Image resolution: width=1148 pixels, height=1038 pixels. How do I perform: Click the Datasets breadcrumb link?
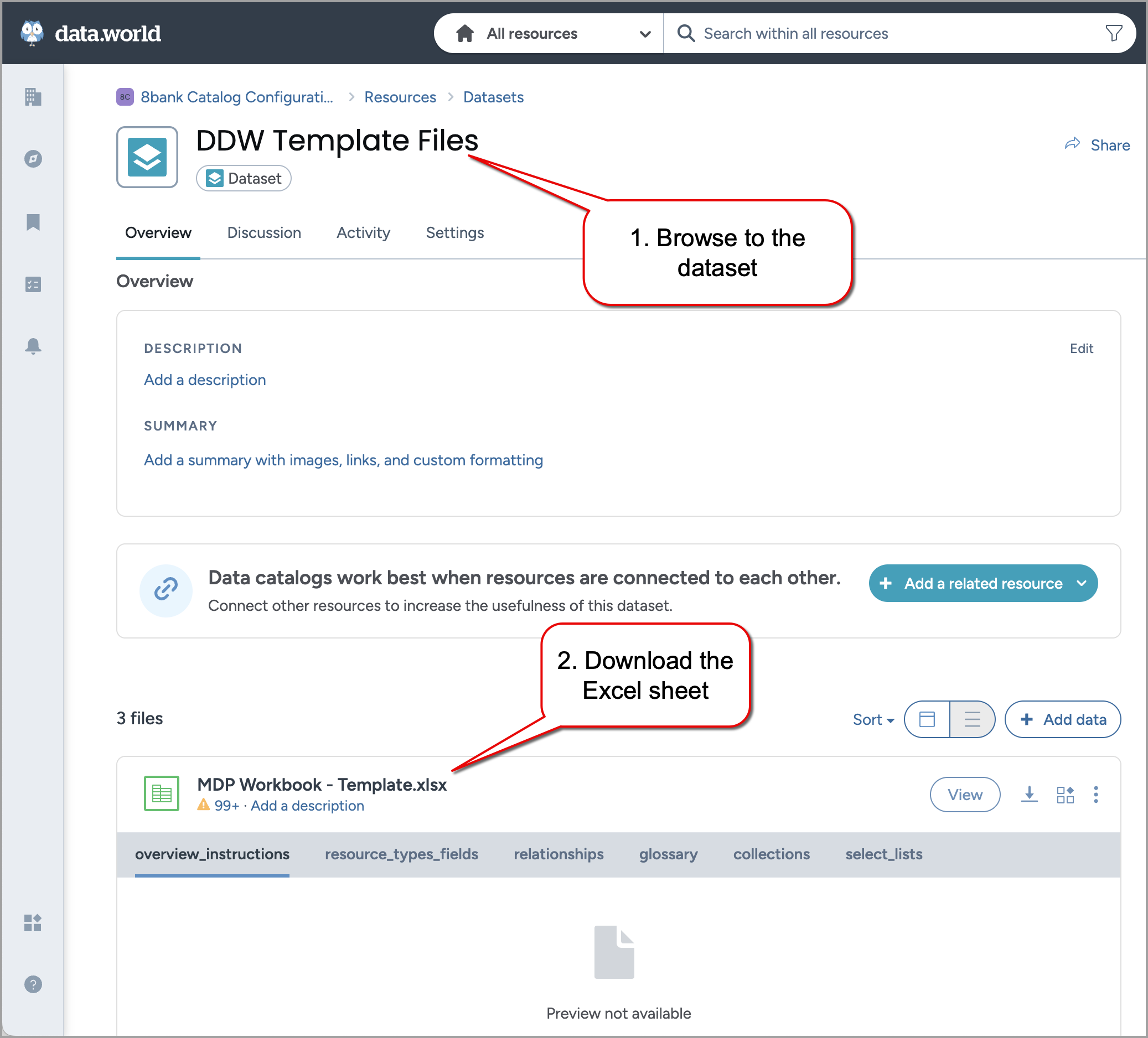(x=493, y=97)
